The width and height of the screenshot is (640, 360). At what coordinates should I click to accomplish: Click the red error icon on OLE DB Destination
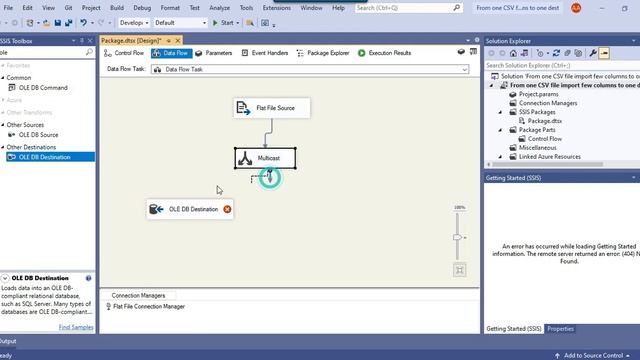pyautogui.click(x=227, y=209)
